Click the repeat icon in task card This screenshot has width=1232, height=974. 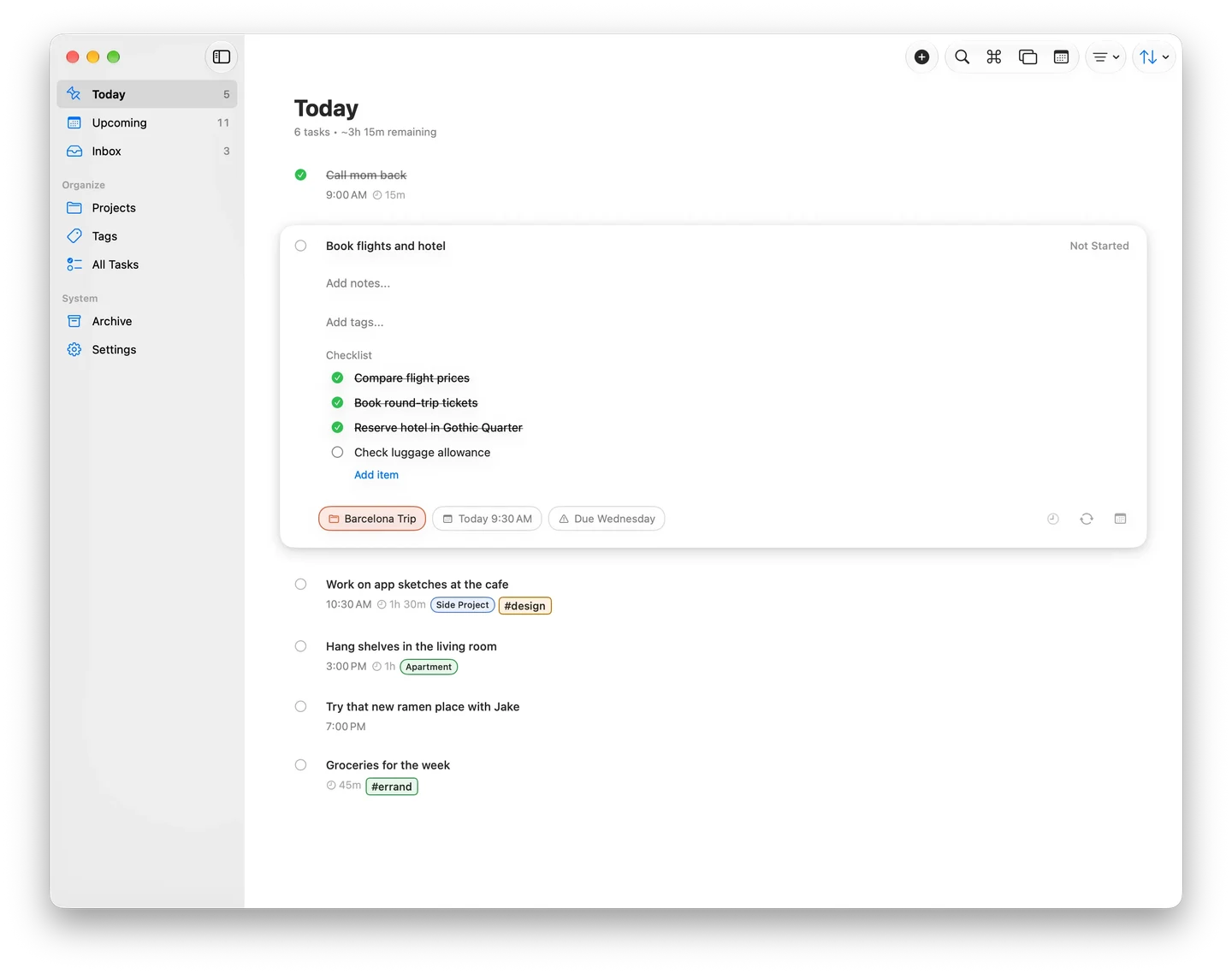coord(1087,519)
